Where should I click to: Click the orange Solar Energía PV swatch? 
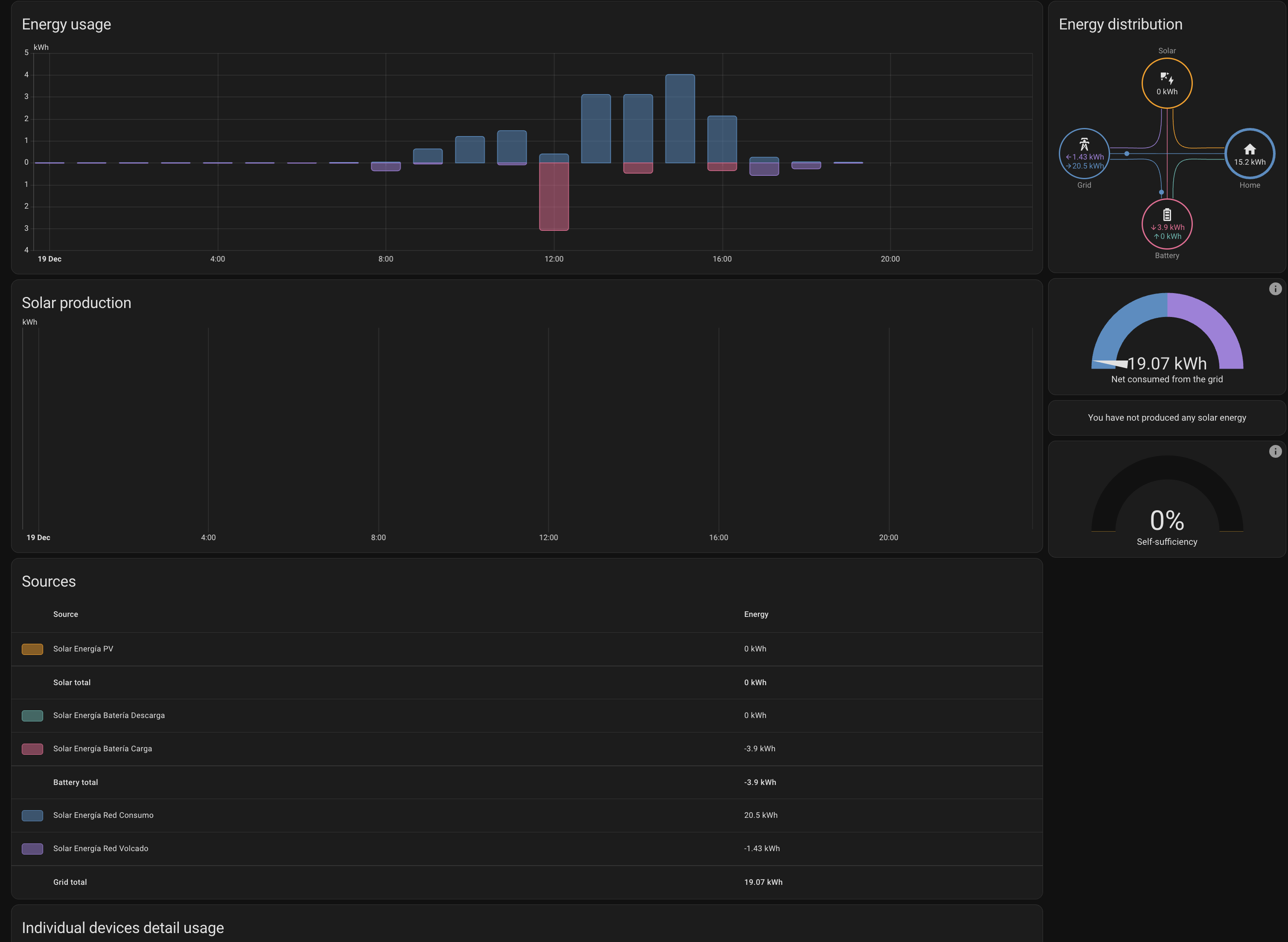pyautogui.click(x=32, y=649)
